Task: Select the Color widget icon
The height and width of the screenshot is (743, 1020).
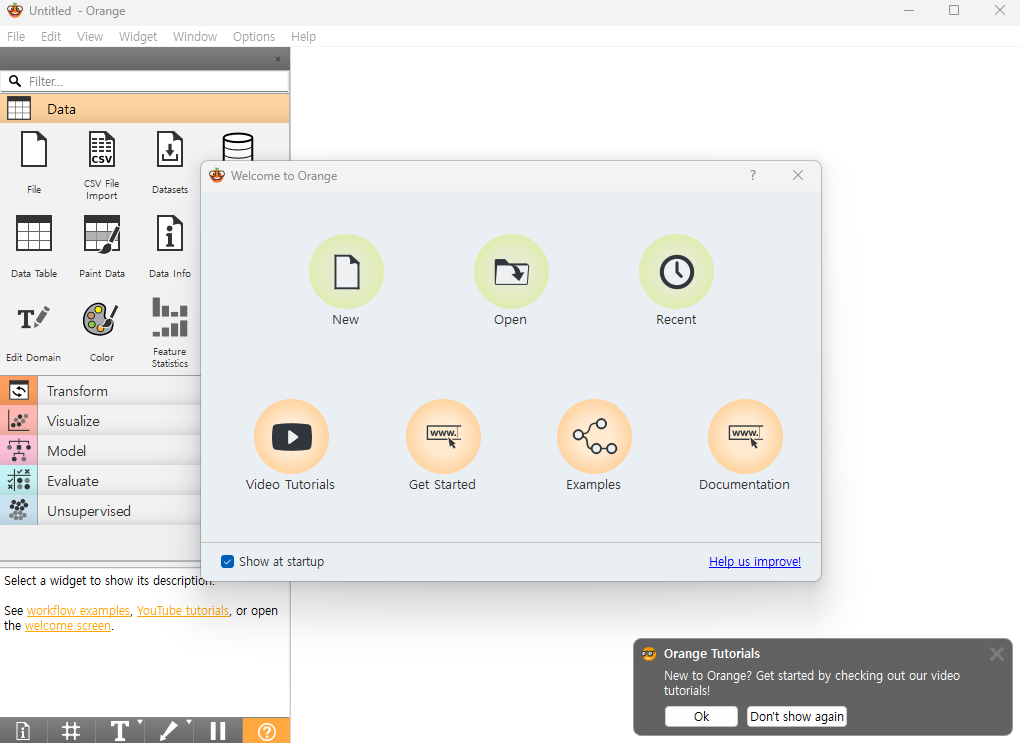Action: coord(101,319)
